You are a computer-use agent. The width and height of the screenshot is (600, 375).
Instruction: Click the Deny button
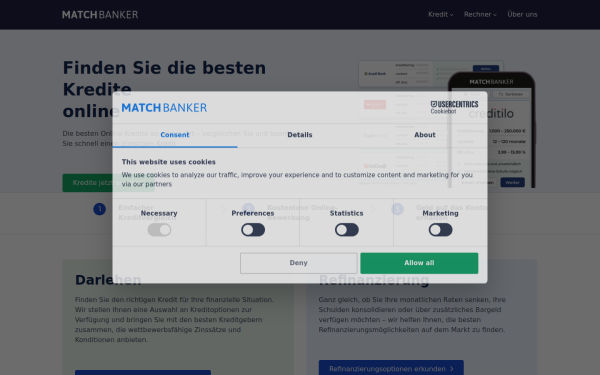click(298, 263)
